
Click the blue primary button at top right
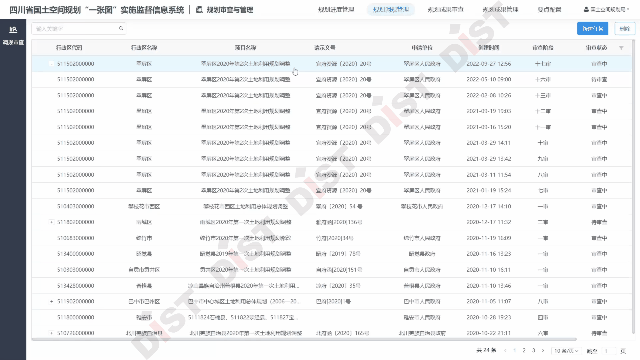(x=592, y=29)
